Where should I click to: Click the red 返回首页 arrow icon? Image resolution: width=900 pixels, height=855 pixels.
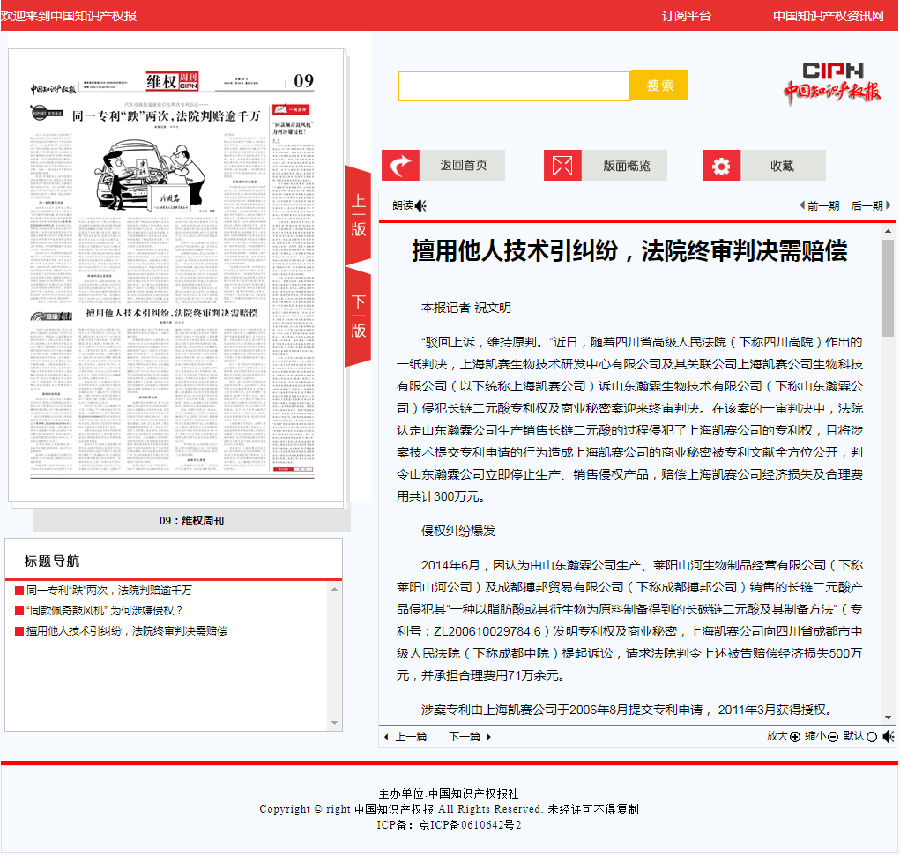pyautogui.click(x=401, y=166)
